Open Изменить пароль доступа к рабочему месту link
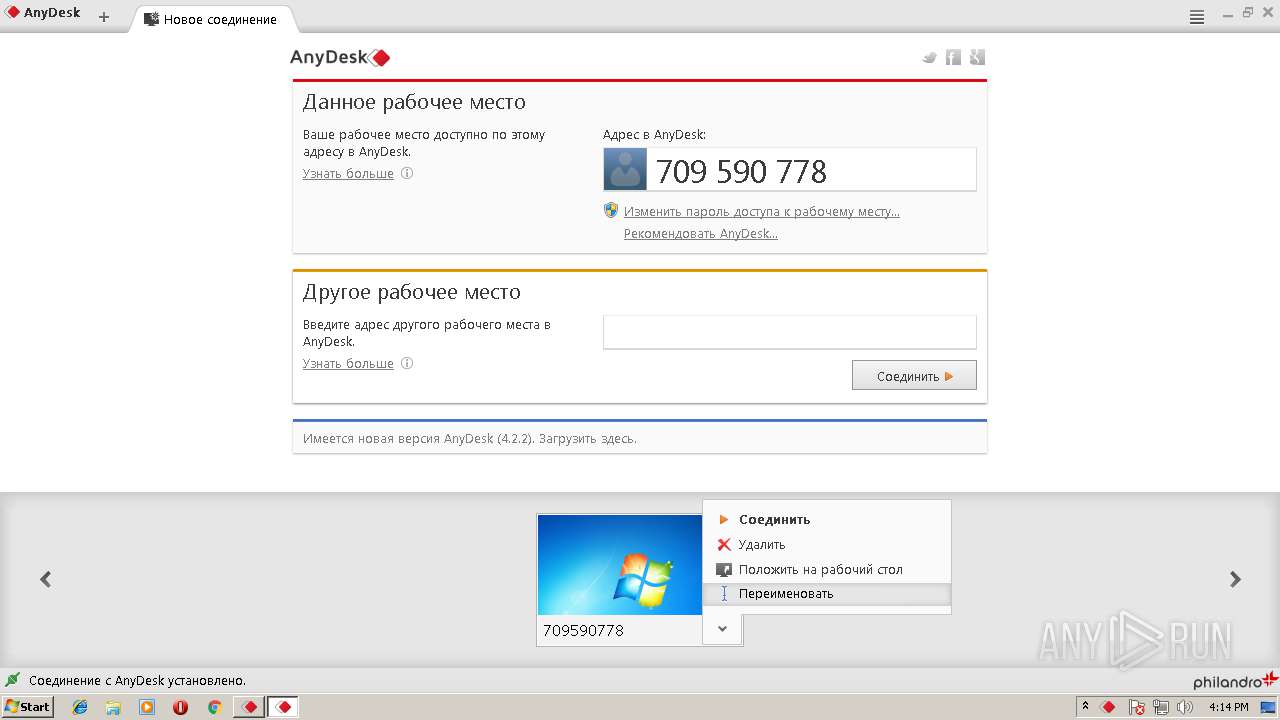This screenshot has width=1280, height=720. (x=761, y=211)
